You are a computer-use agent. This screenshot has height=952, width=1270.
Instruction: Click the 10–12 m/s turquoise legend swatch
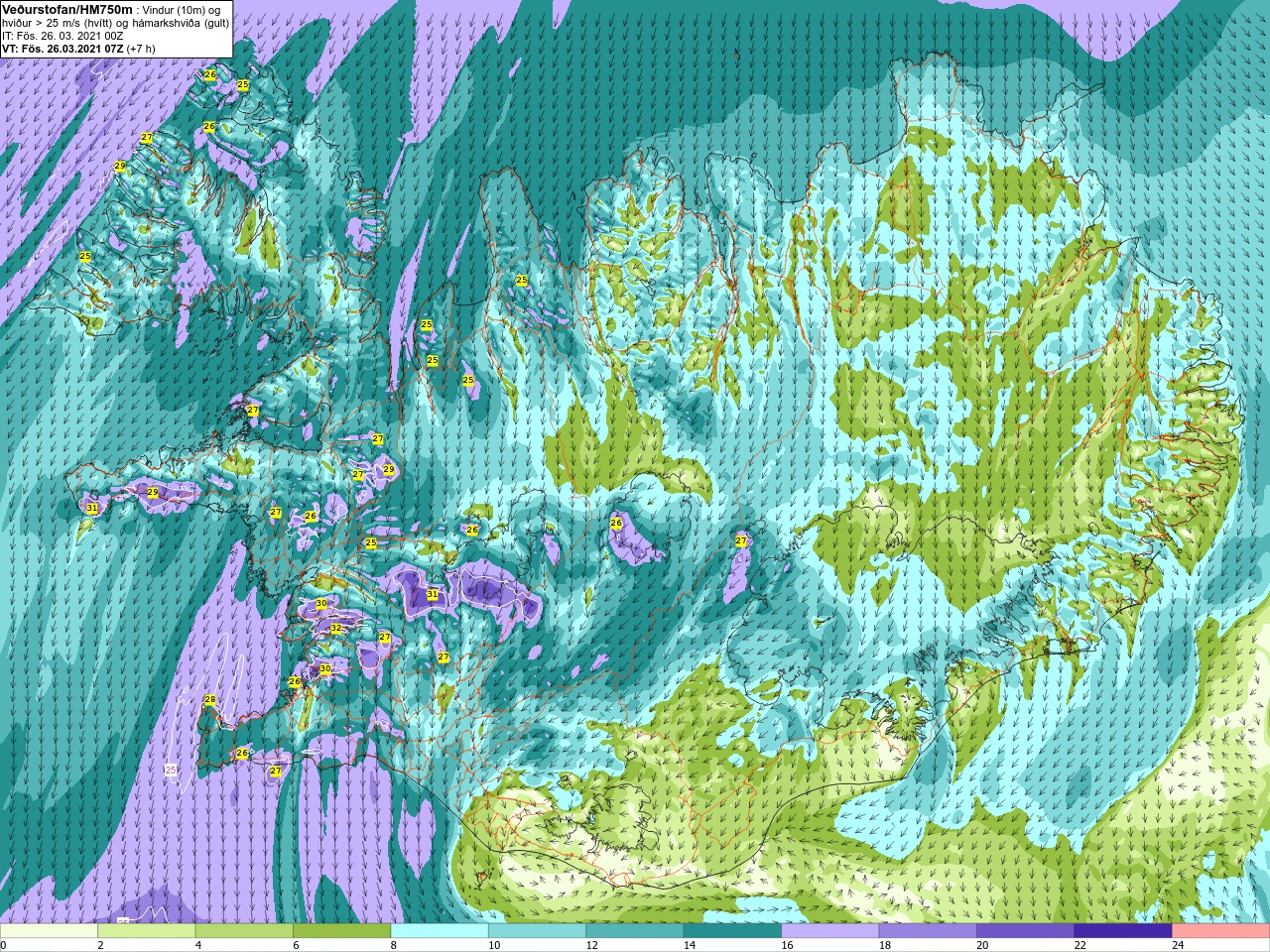click(x=537, y=931)
